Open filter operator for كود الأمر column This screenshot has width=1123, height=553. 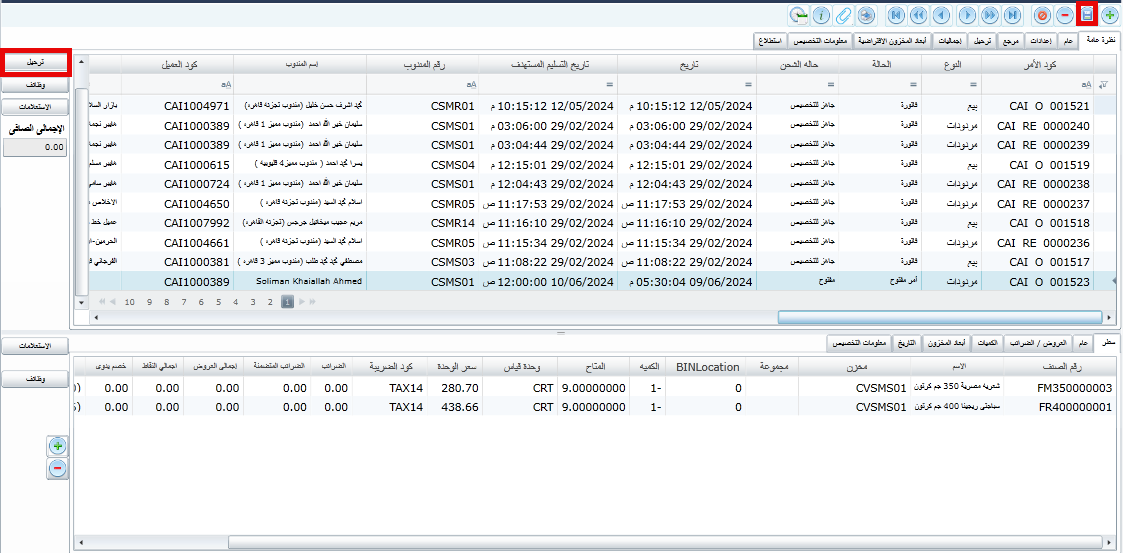[1085, 84]
